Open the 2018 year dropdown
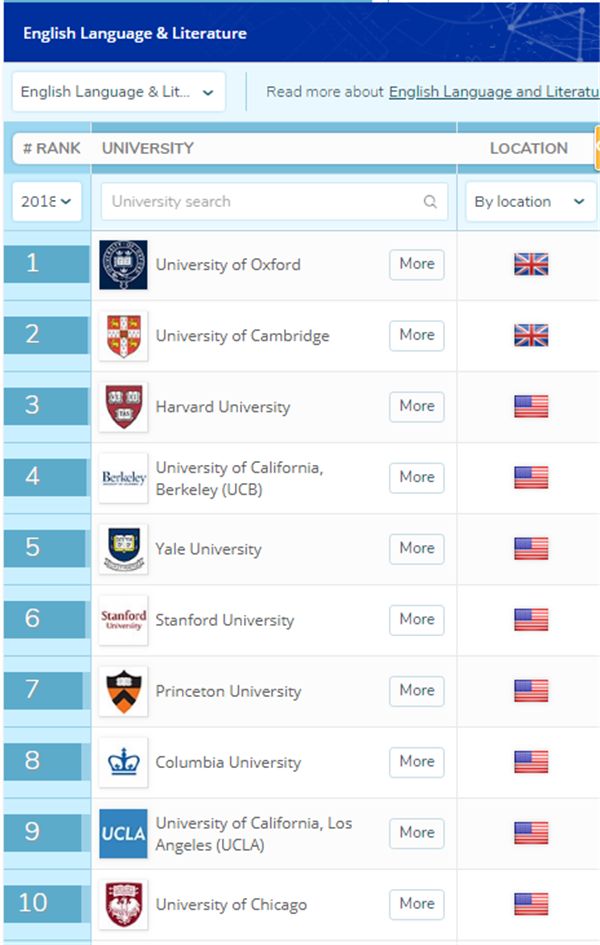600x945 pixels. point(46,202)
